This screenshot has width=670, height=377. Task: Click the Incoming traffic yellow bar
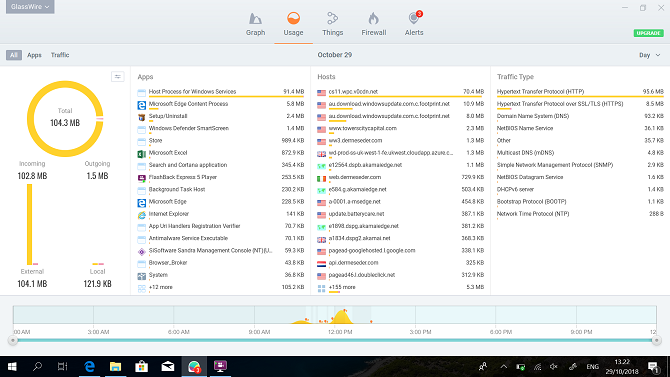[29, 224]
